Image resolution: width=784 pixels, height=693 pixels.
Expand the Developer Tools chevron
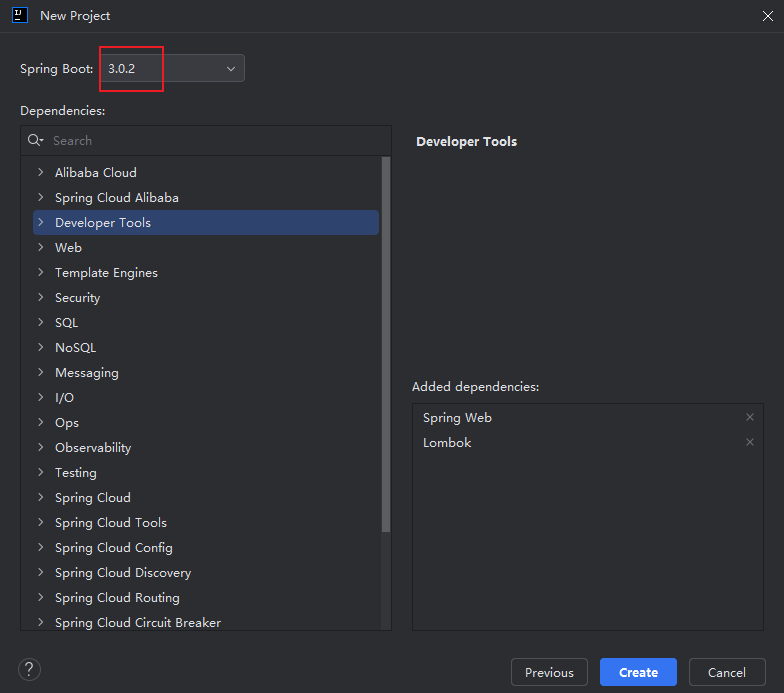(x=41, y=222)
